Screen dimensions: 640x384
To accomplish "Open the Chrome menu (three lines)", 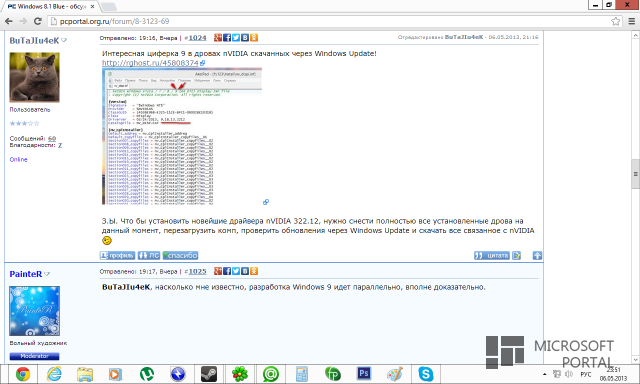I will coord(631,21).
